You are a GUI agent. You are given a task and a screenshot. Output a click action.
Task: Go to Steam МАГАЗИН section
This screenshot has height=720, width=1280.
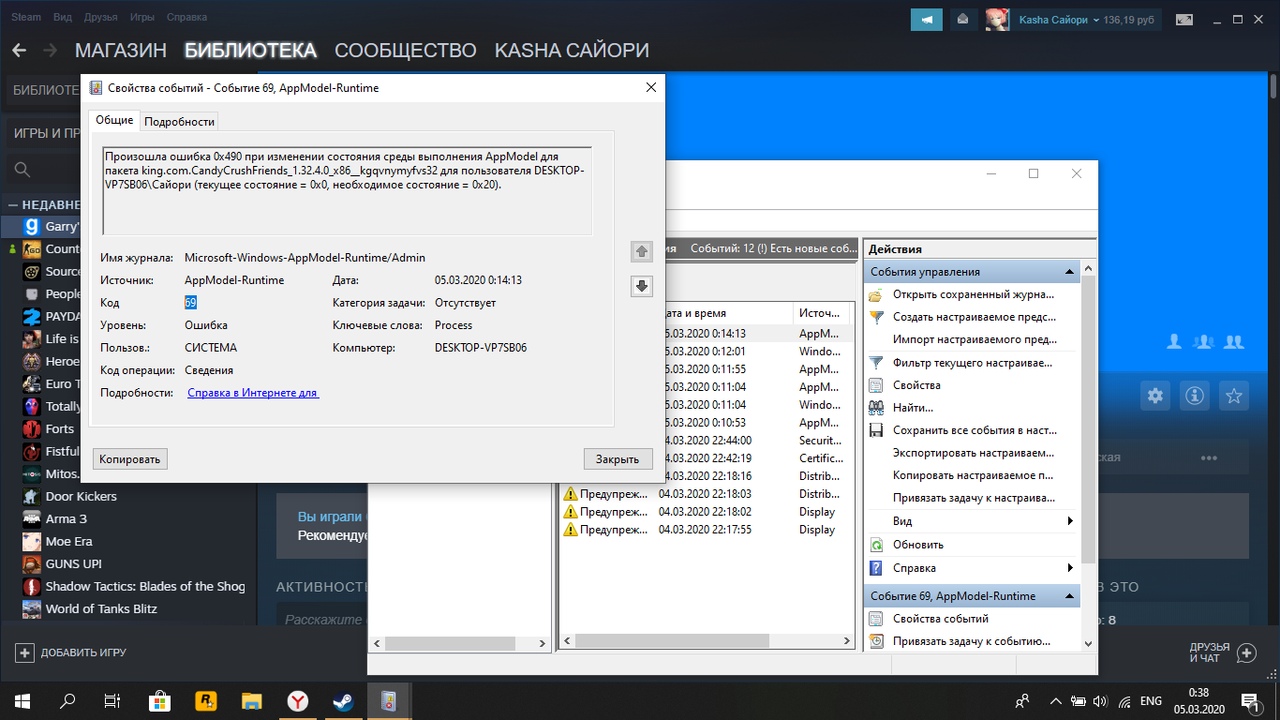click(120, 50)
